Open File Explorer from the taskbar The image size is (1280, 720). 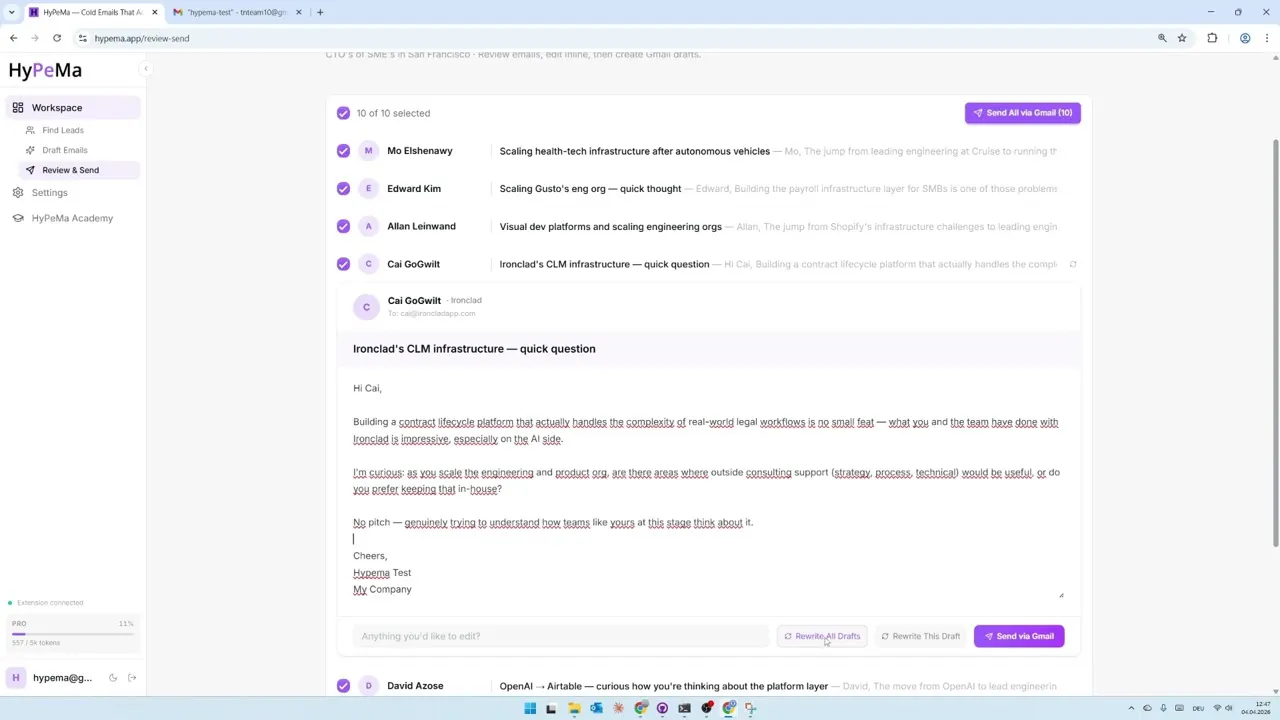point(574,708)
